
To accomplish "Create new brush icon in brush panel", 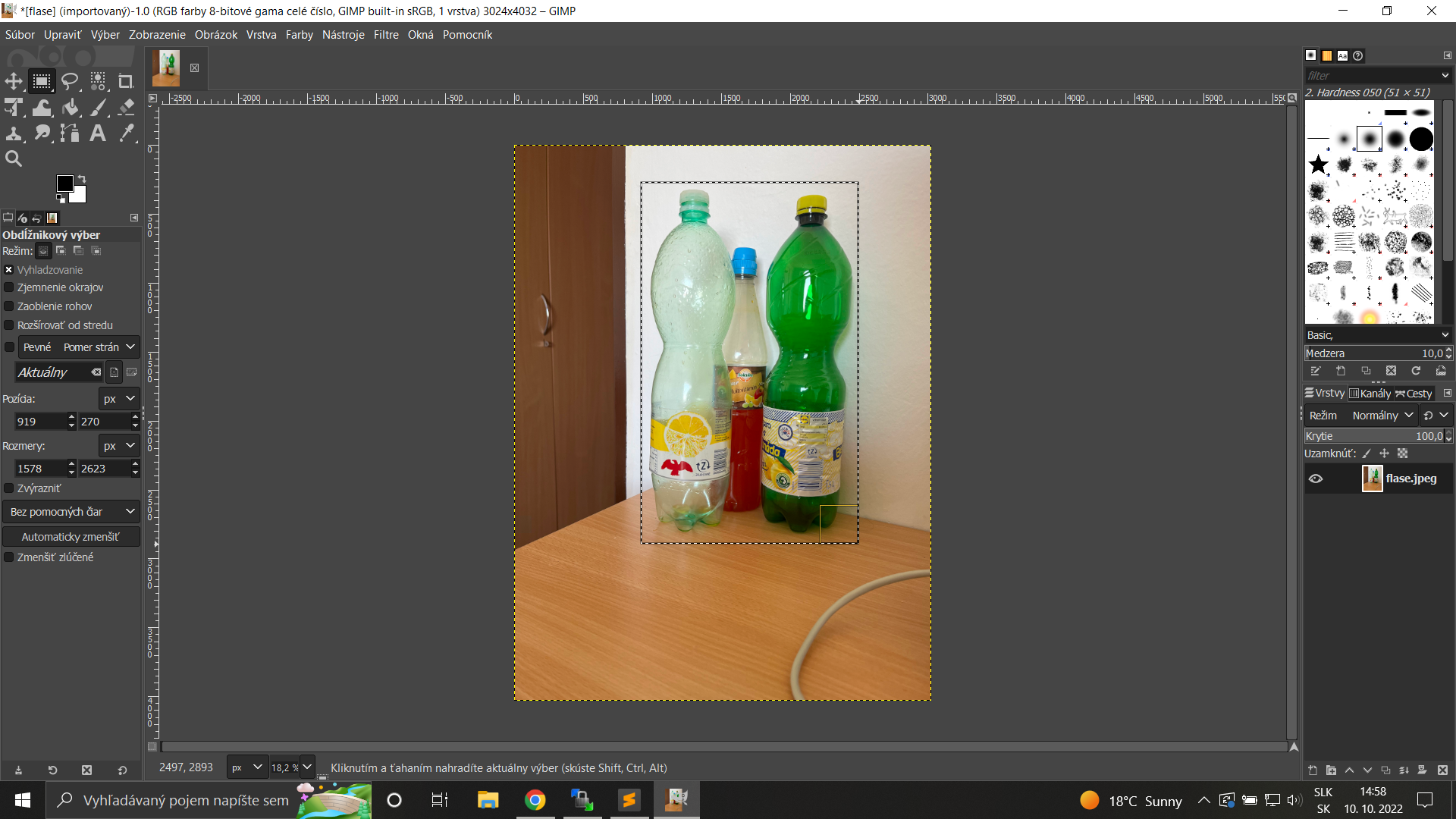I will coord(1341,371).
